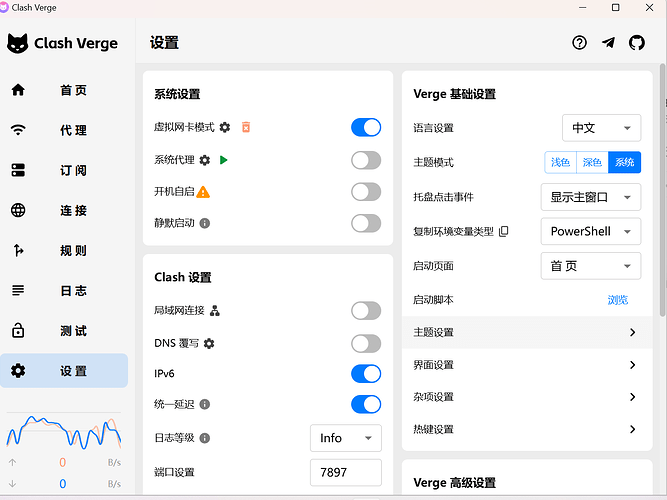Expand the 界面设置 row
The height and width of the screenshot is (500, 667).
527,365
